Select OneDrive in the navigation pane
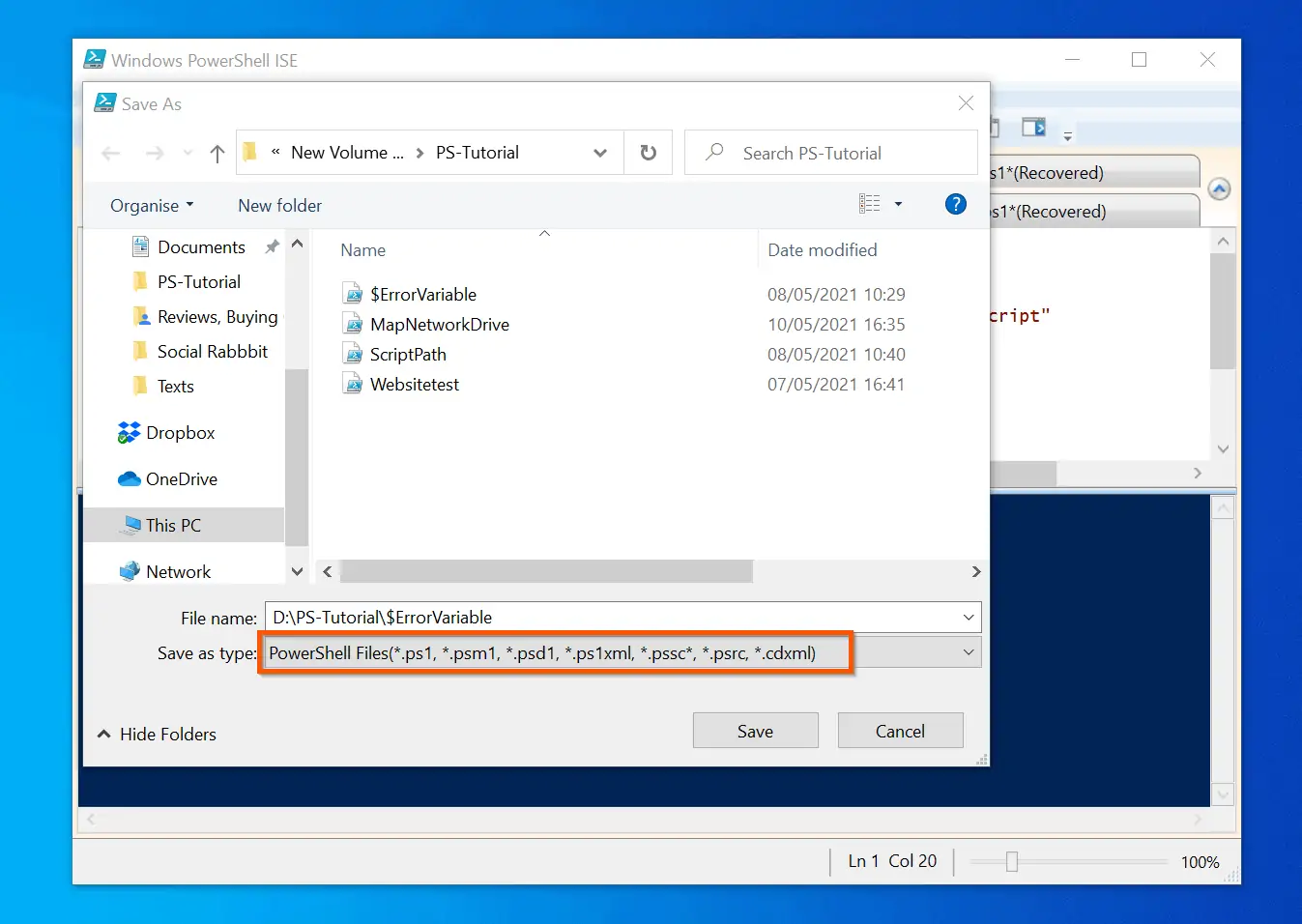The width and height of the screenshot is (1302, 924). point(182,479)
